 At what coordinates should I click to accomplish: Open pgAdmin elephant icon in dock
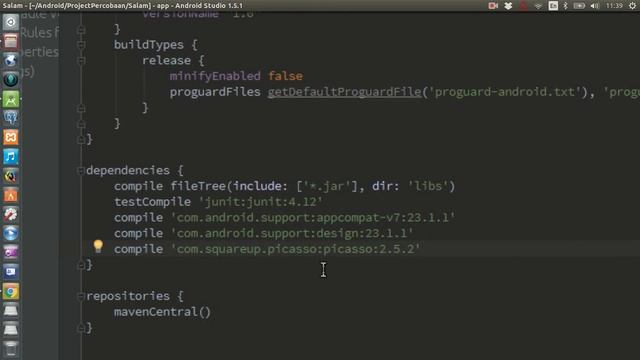[11, 118]
